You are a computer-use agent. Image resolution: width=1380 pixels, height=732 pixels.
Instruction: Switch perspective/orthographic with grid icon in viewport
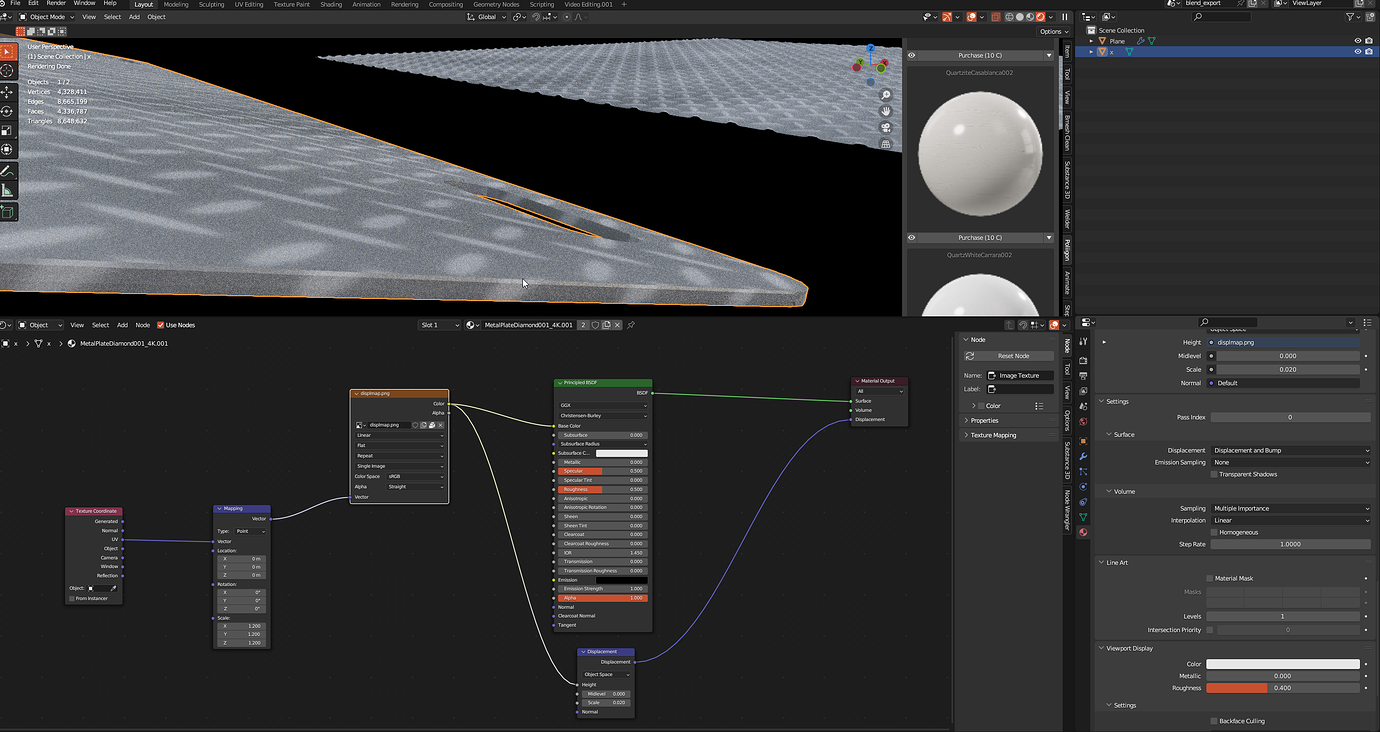(886, 144)
